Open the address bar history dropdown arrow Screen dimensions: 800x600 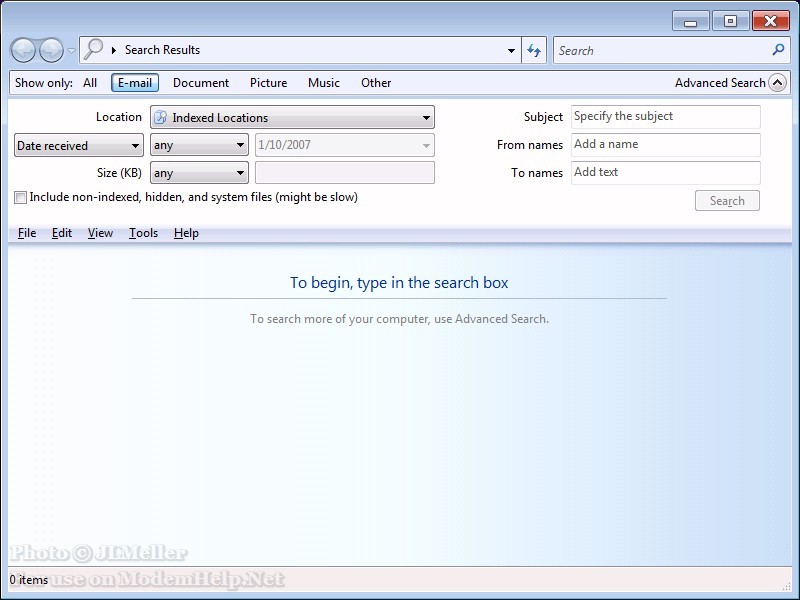pos(511,50)
